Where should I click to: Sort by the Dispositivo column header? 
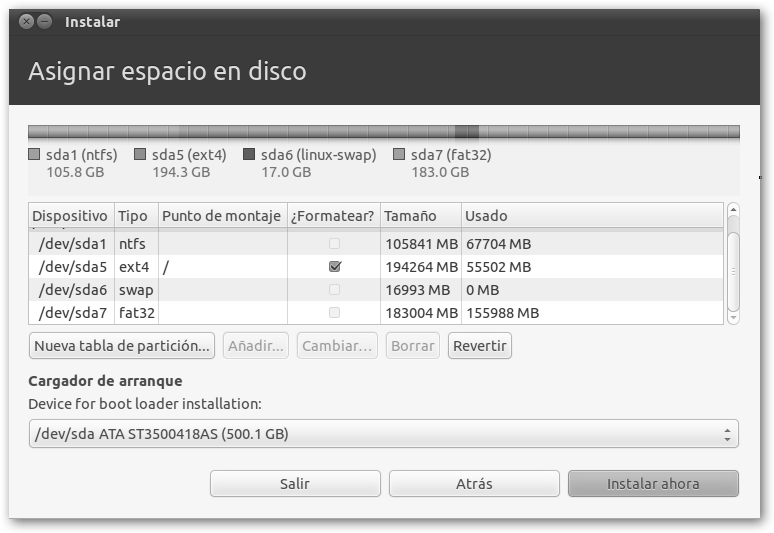pos(70,215)
